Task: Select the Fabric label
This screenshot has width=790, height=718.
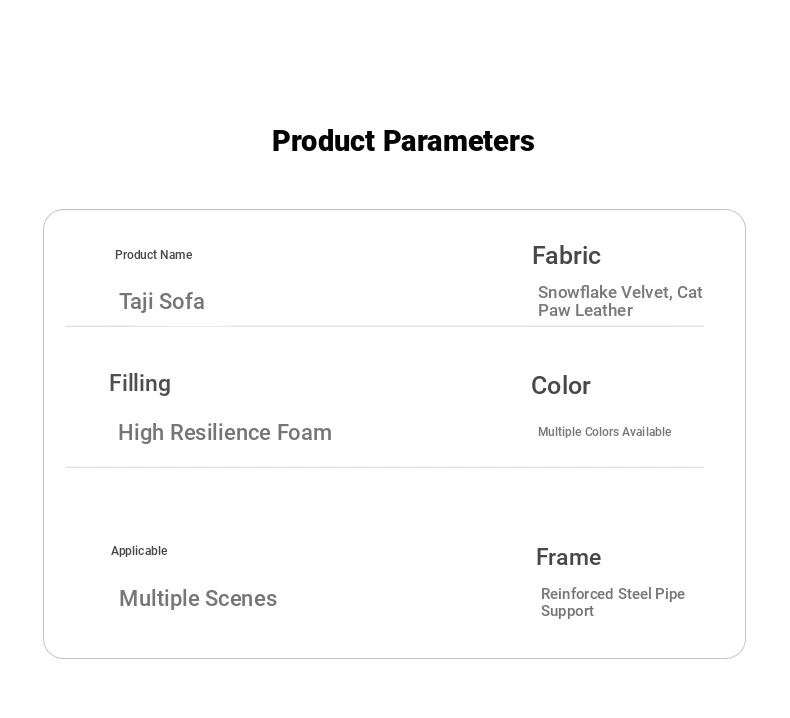Action: pyautogui.click(x=566, y=255)
